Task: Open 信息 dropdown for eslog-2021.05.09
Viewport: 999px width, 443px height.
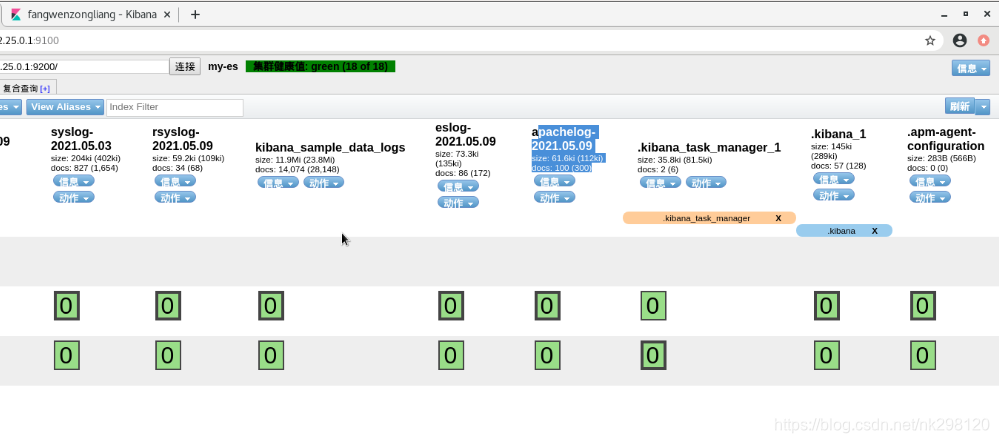Action: [458, 187]
